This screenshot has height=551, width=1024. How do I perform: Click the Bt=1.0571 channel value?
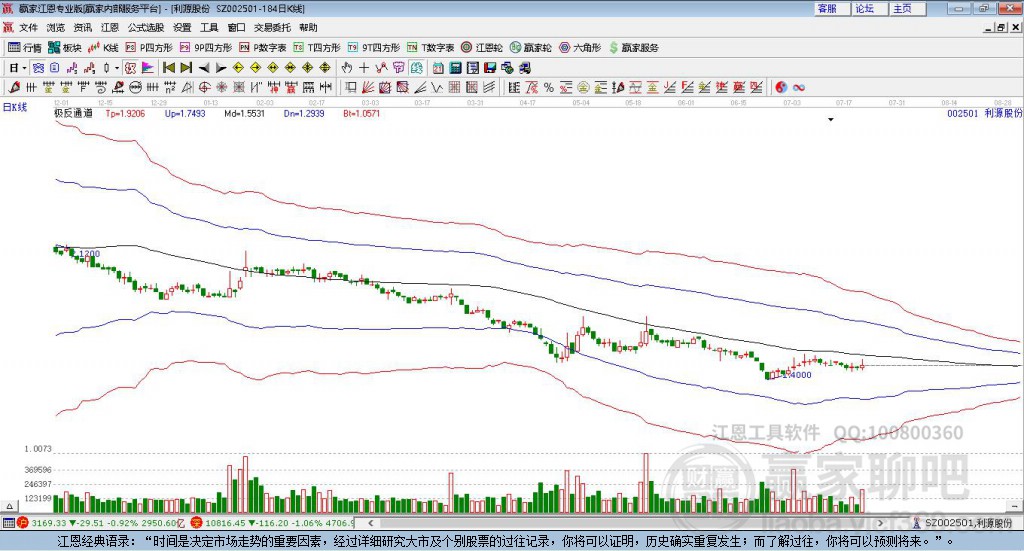click(362, 114)
